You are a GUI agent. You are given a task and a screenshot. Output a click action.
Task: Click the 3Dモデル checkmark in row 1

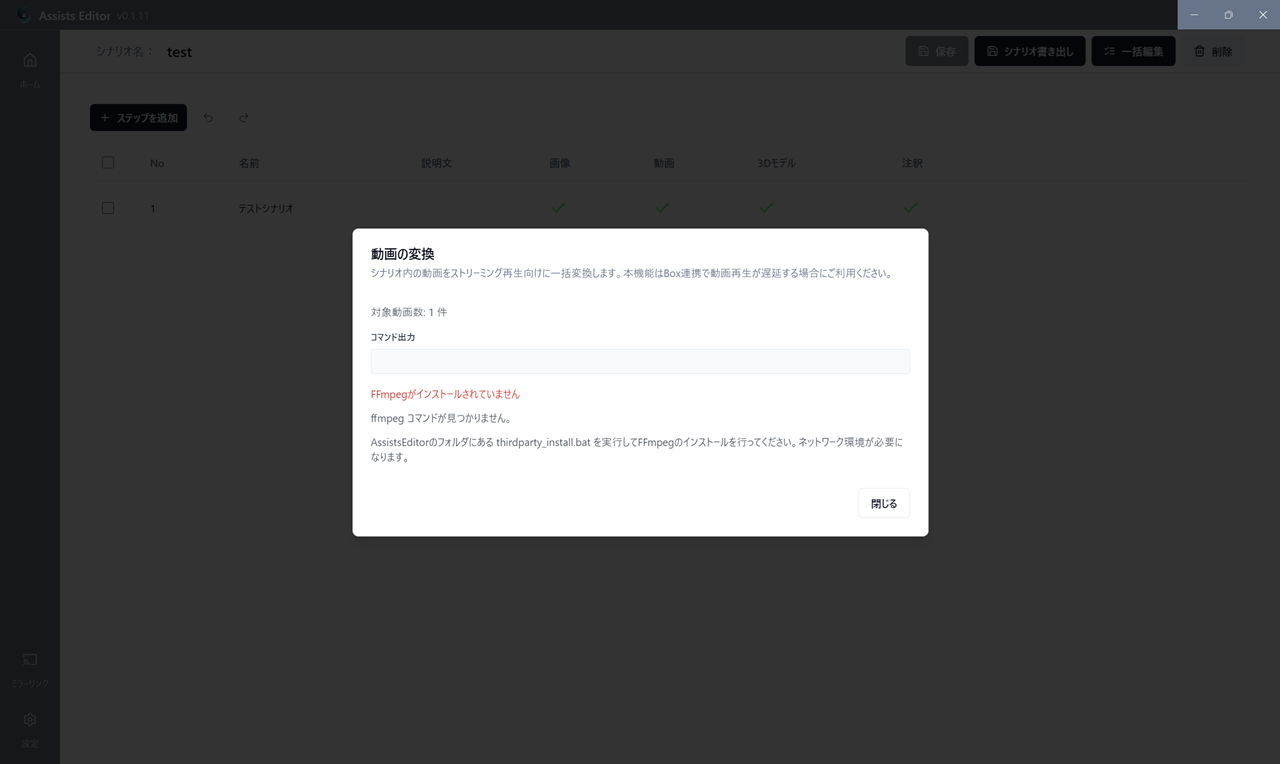766,208
